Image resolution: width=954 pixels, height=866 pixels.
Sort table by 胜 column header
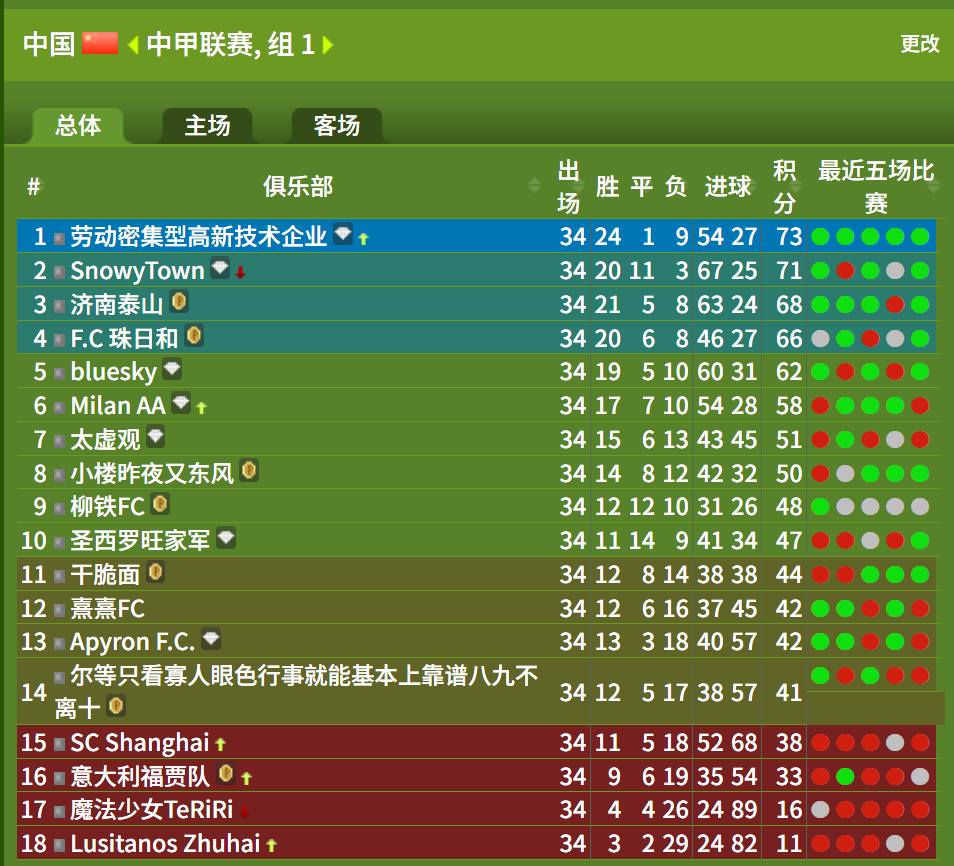coord(607,186)
